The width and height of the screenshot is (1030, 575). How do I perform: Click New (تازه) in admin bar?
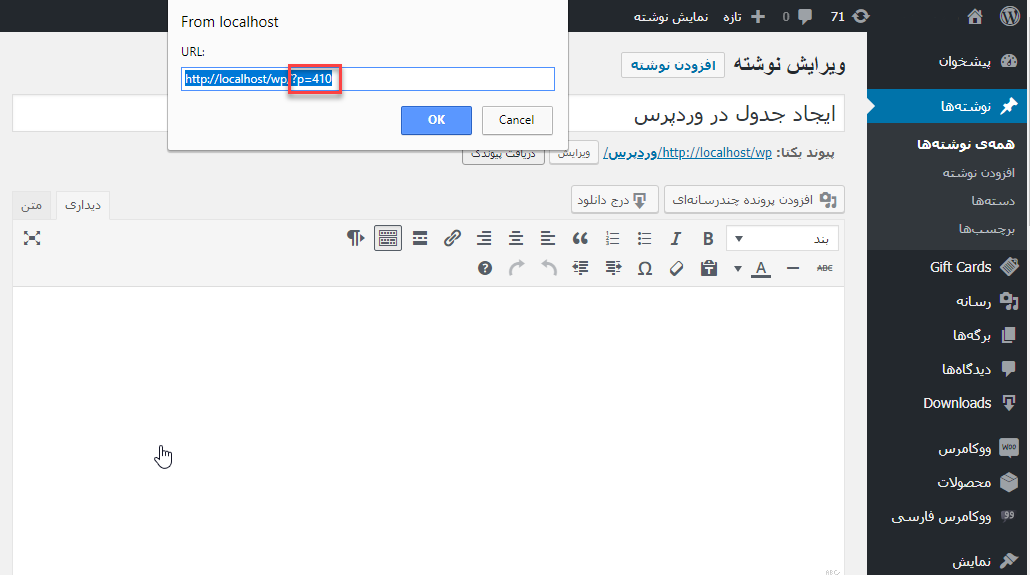(744, 16)
